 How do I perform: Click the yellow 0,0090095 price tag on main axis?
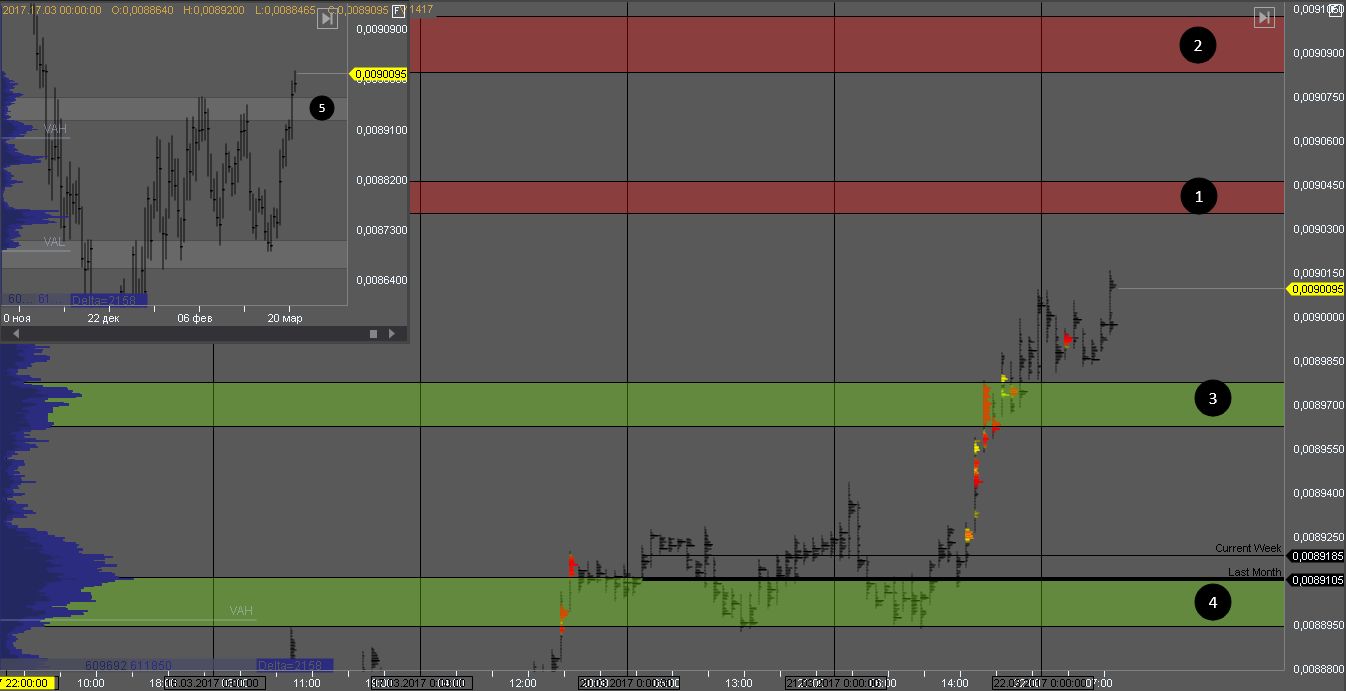point(1316,289)
